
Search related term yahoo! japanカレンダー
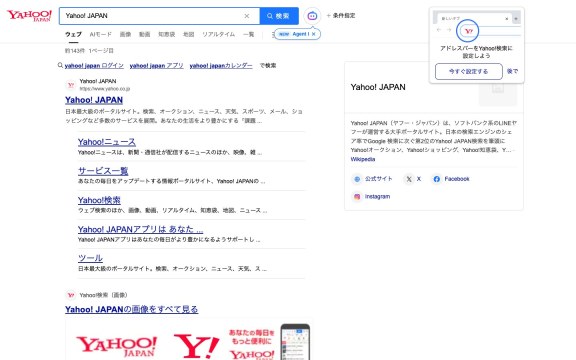221,65
